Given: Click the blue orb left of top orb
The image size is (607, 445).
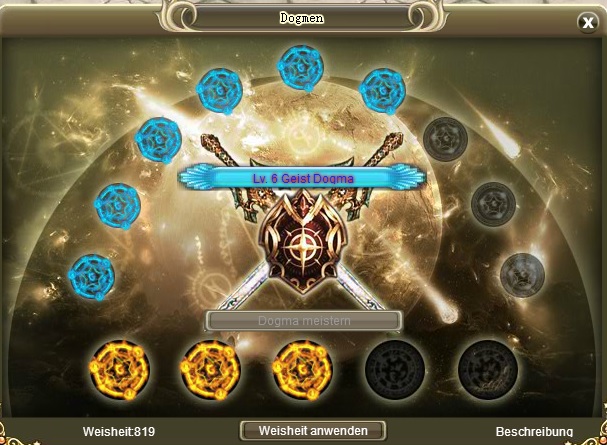Looking at the screenshot, I should (219, 91).
